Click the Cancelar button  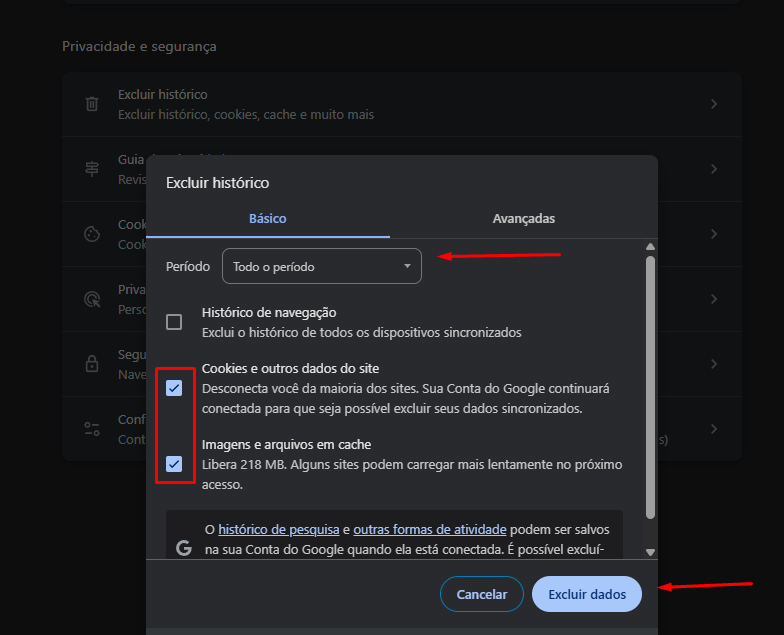(481, 594)
